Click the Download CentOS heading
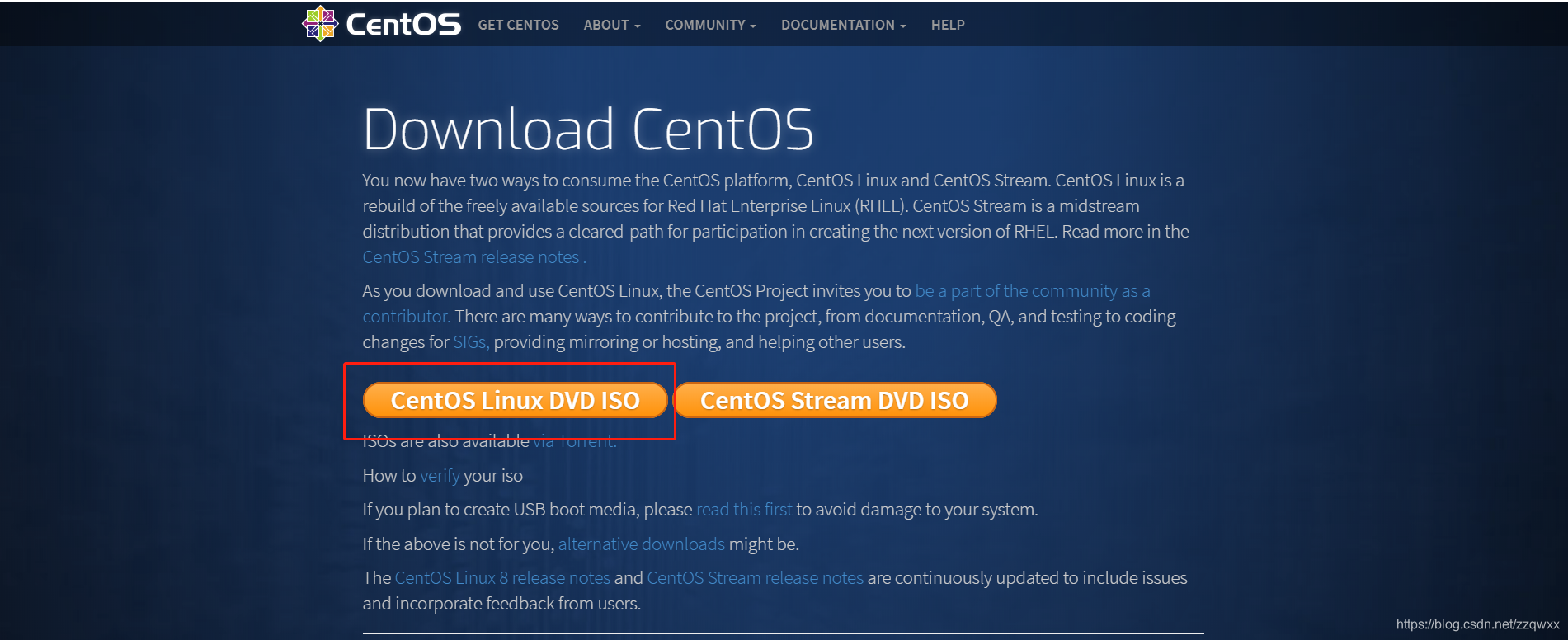Viewport: 1568px width, 640px height. click(588, 129)
